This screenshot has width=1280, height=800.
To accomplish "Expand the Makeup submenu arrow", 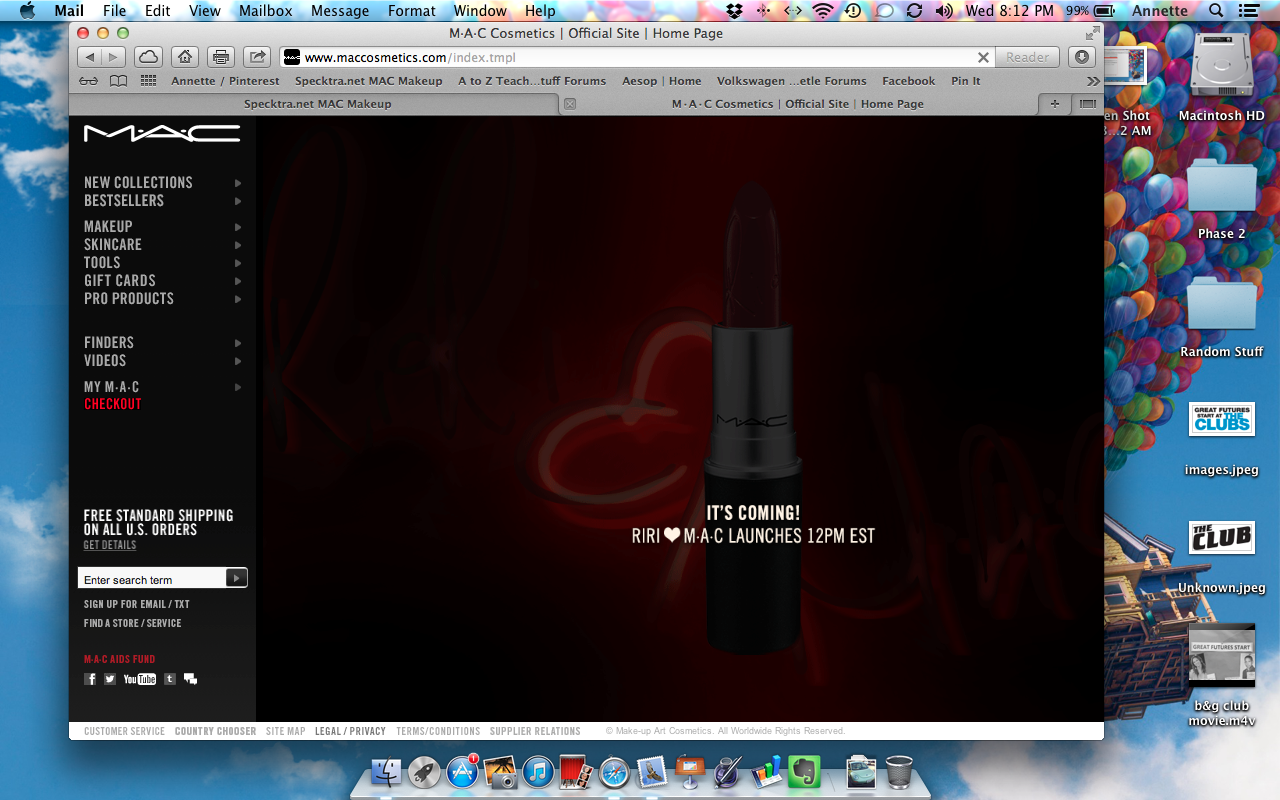I will 238,227.
